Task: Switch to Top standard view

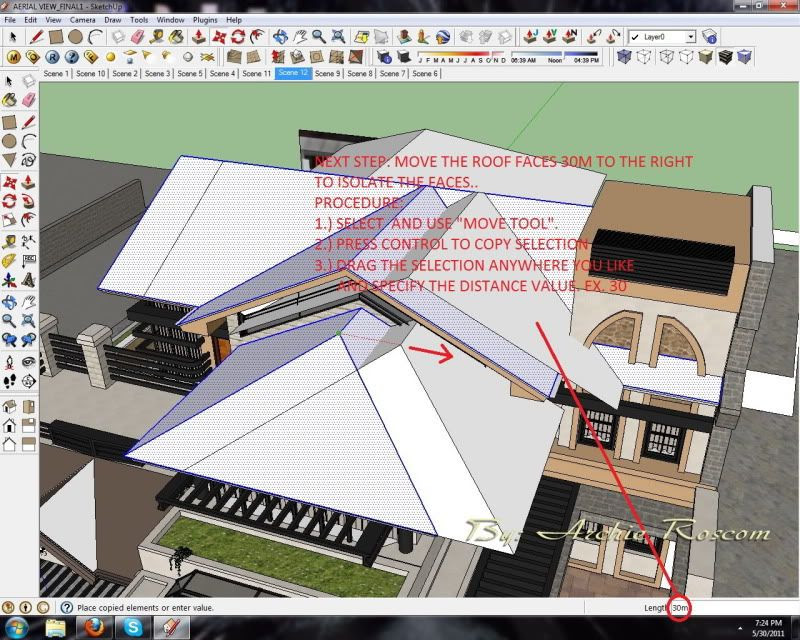Action: pyautogui.click(x=29, y=407)
